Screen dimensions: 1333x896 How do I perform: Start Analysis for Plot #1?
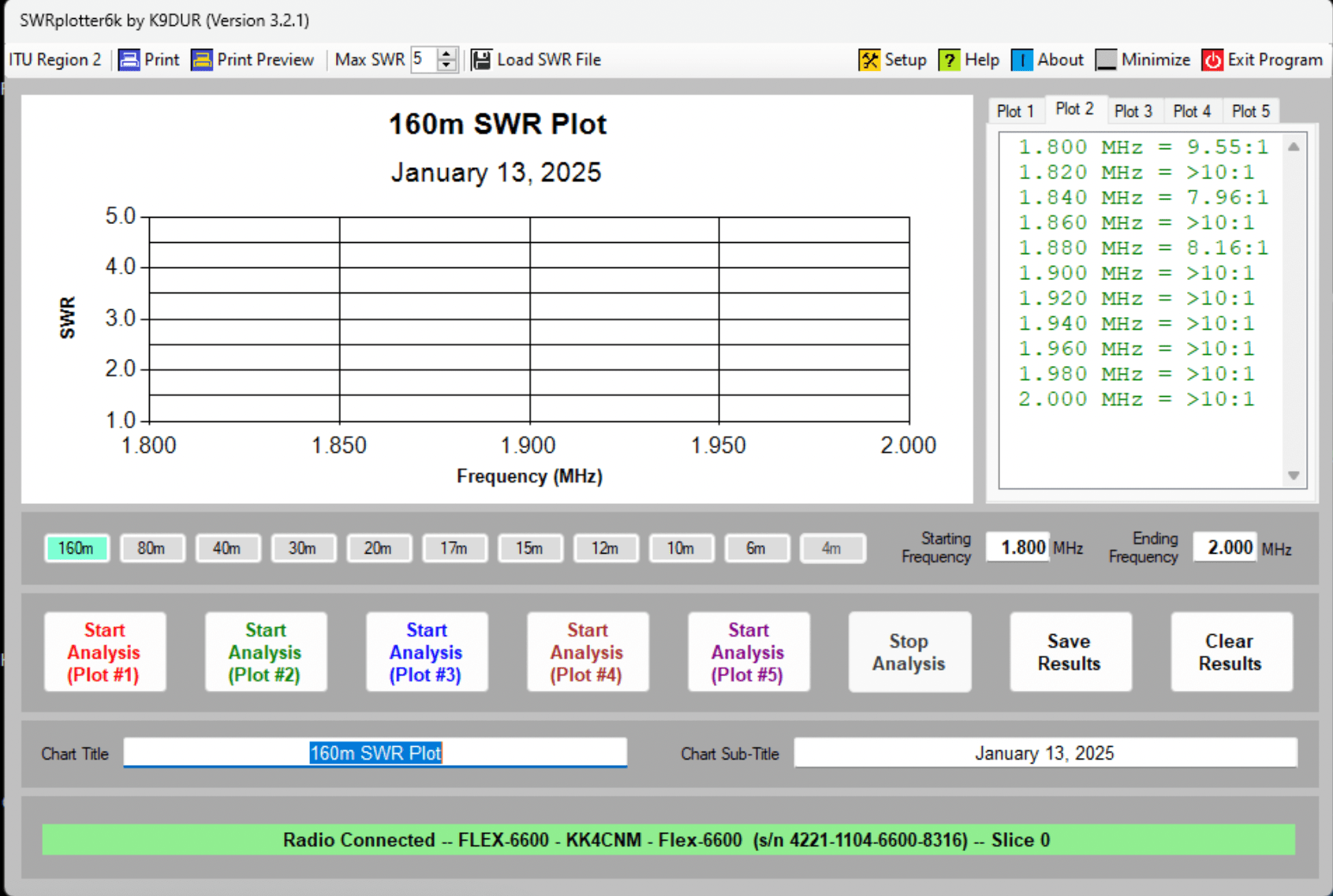(x=105, y=652)
